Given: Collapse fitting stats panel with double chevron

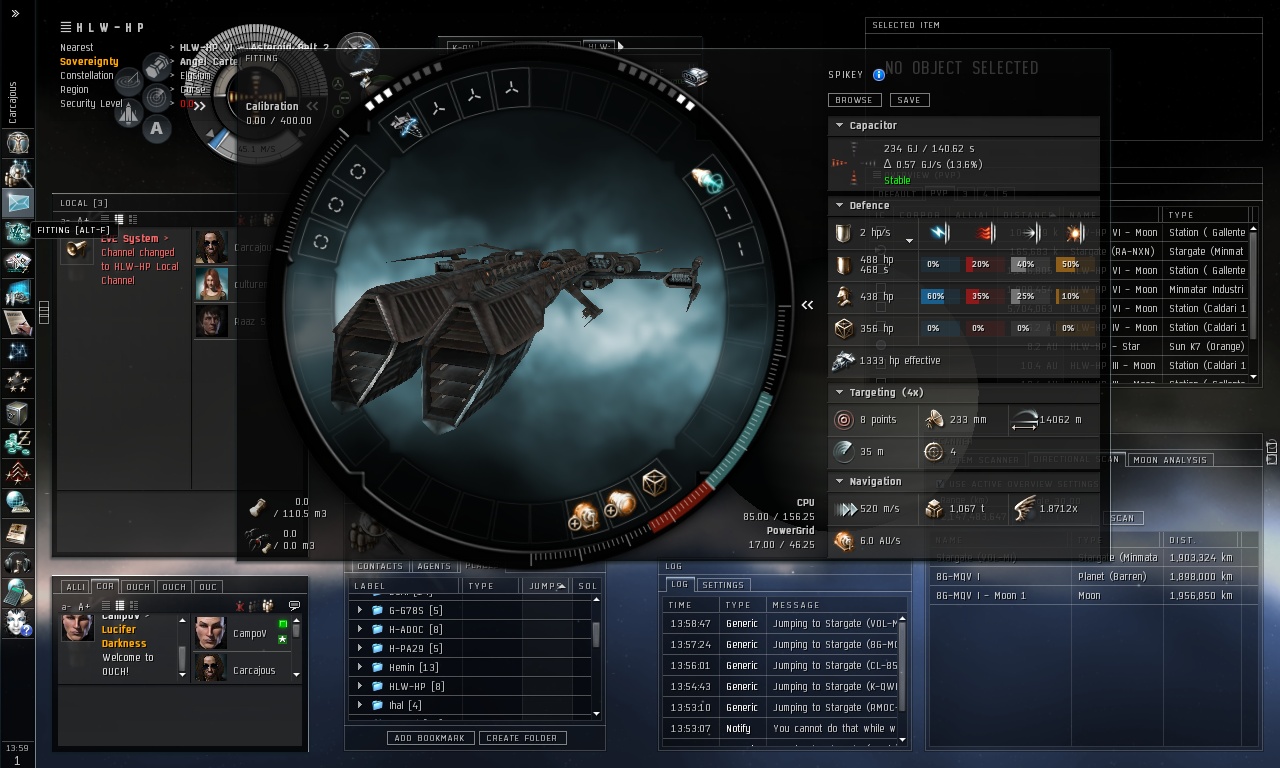Looking at the screenshot, I should 807,305.
